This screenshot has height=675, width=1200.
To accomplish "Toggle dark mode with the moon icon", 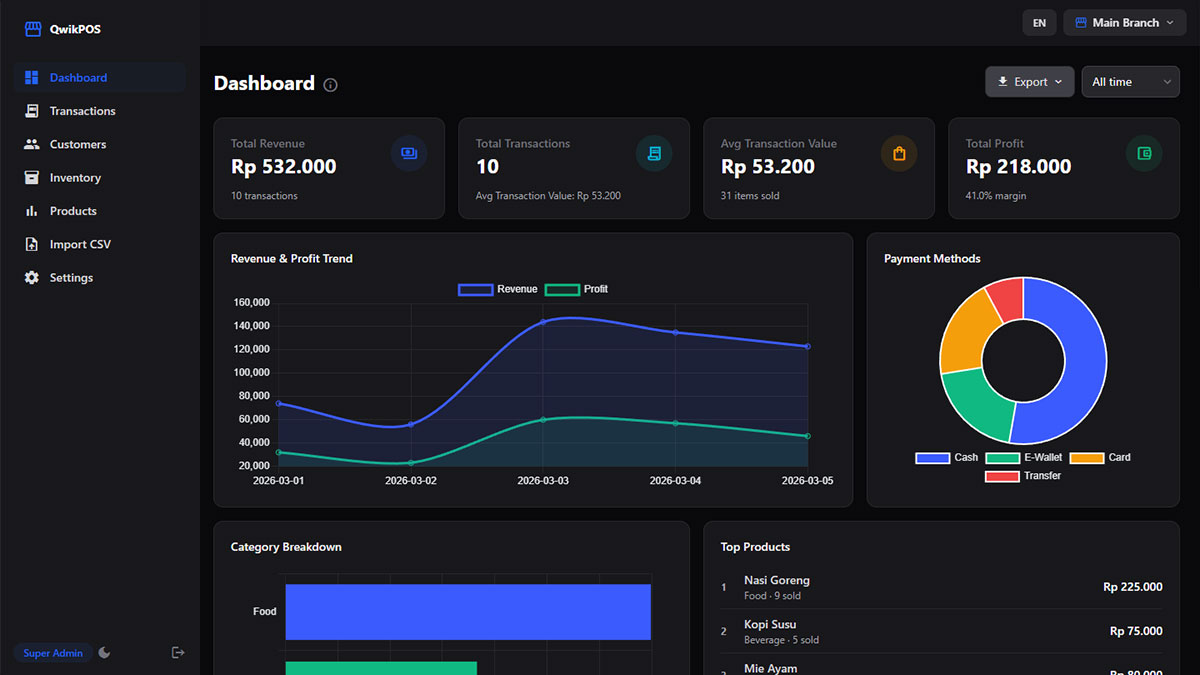I will pos(104,653).
